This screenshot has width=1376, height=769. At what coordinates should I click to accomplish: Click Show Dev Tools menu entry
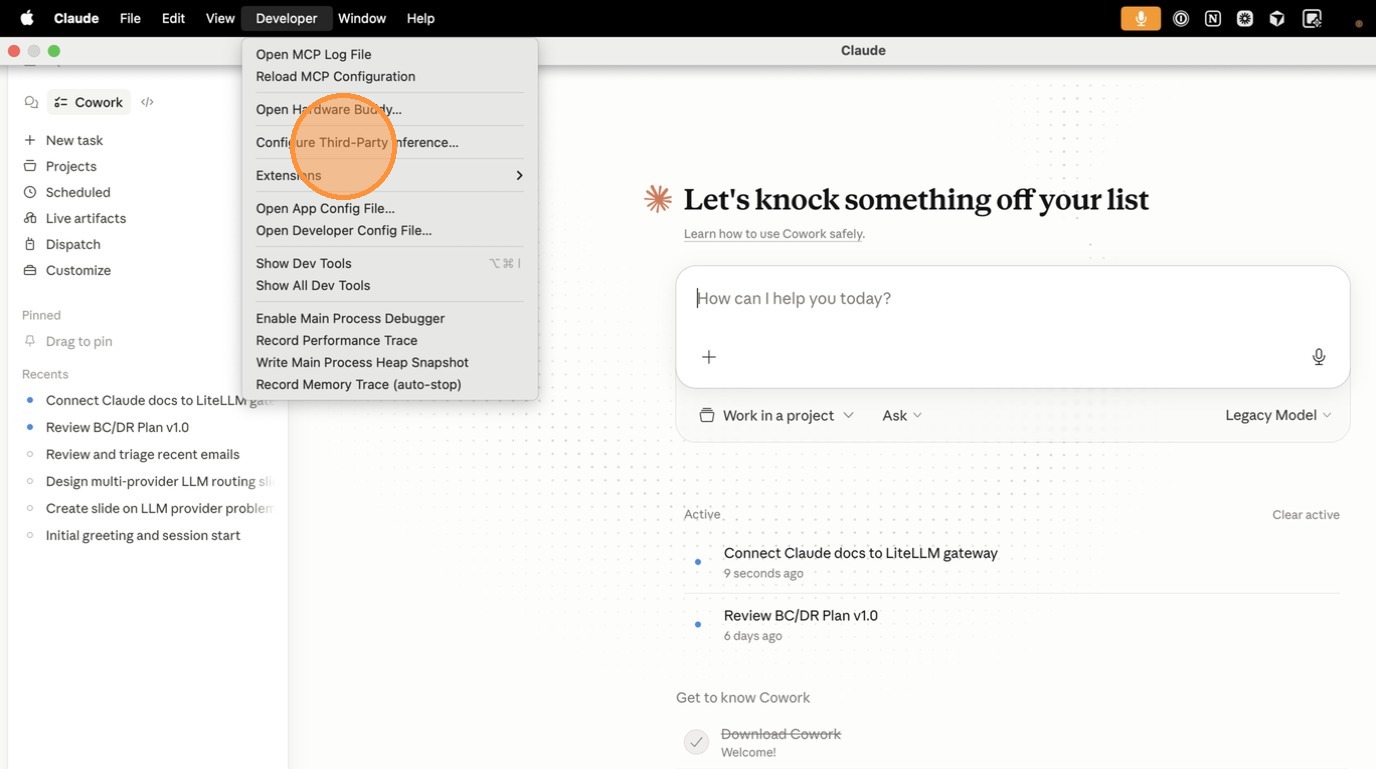(304, 263)
